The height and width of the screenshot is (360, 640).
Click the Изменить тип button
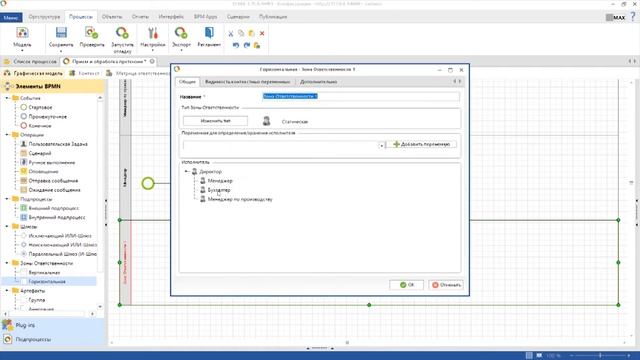216,121
